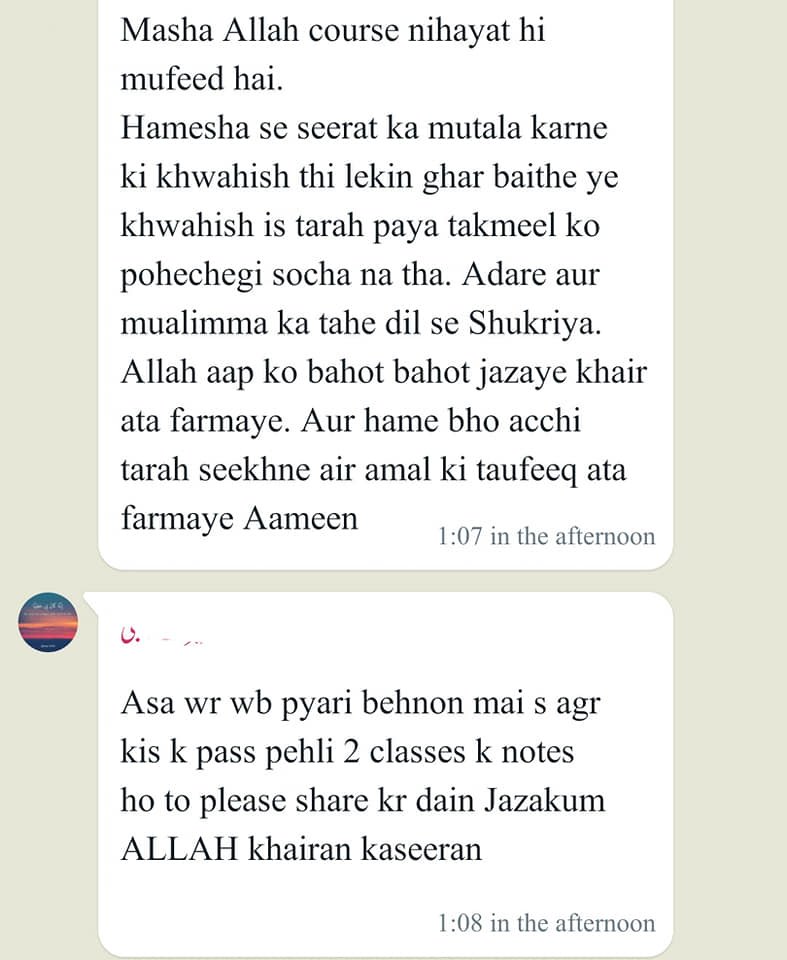Image resolution: width=787 pixels, height=960 pixels.
Task: Select the "Asa wr wb pyari behnon" line
Action: (360, 703)
